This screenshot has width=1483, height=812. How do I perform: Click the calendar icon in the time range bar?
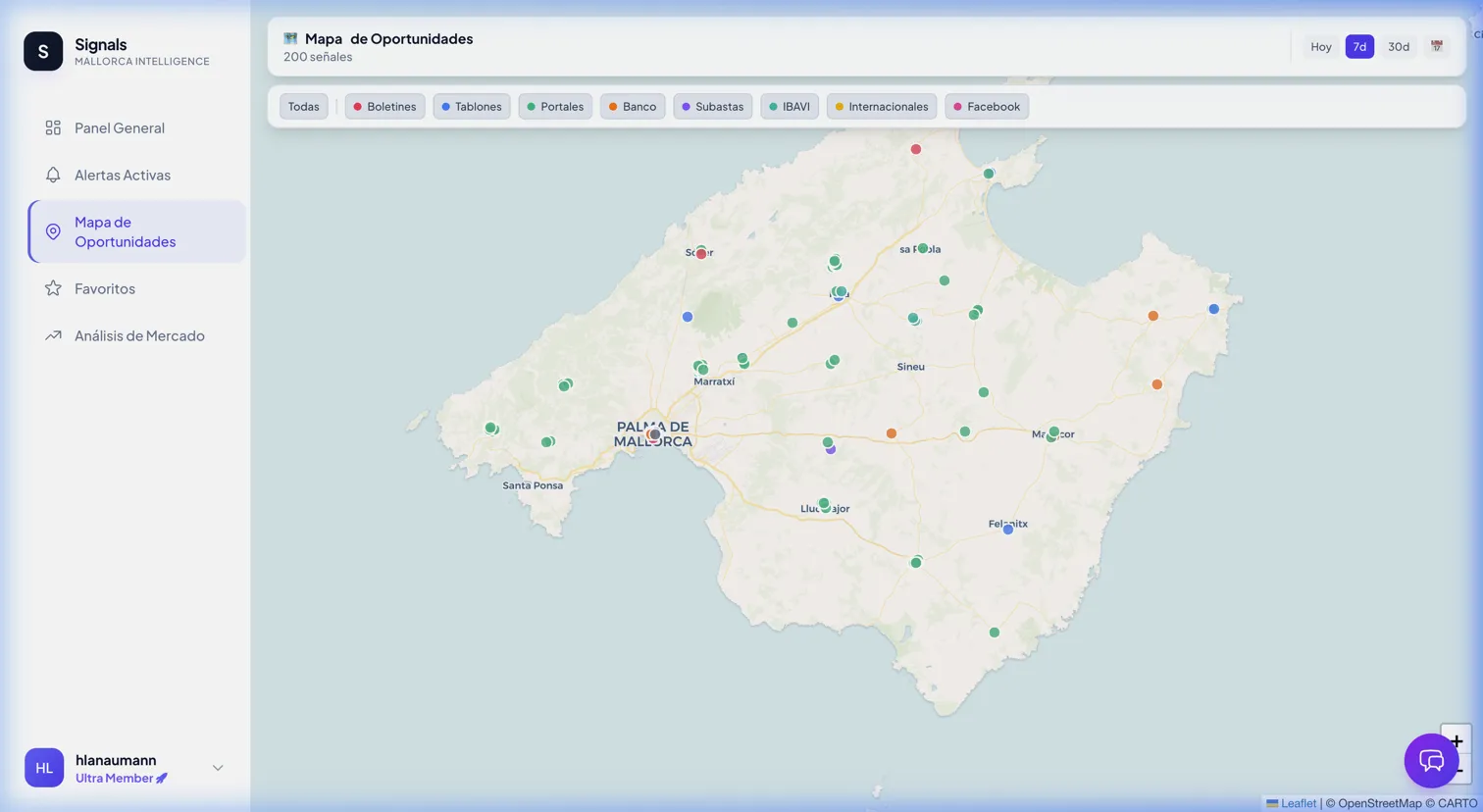click(x=1437, y=46)
